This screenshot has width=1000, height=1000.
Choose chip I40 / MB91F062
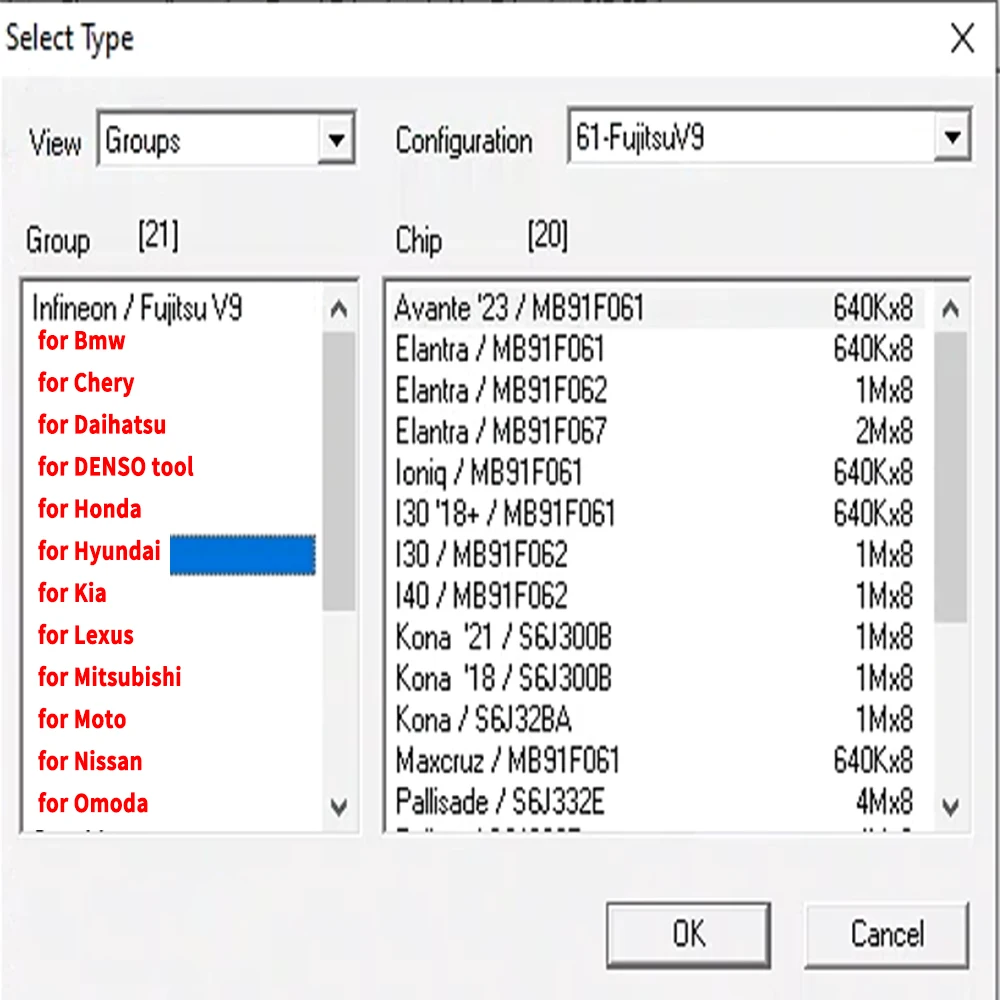[x=657, y=596]
